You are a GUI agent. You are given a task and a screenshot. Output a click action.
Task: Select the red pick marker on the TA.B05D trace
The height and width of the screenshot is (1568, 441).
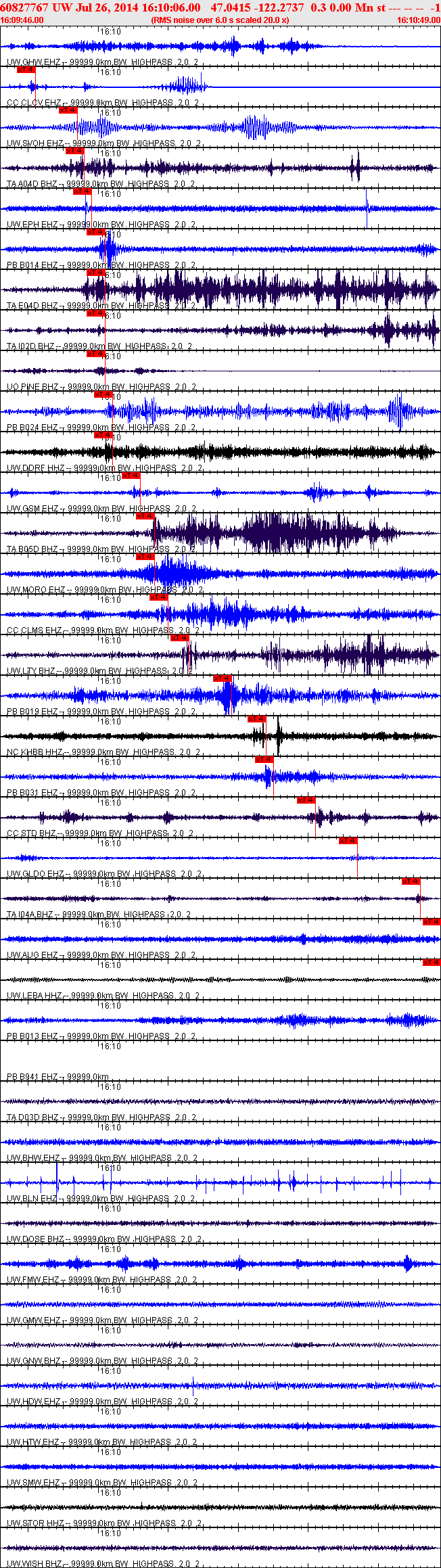(x=145, y=516)
